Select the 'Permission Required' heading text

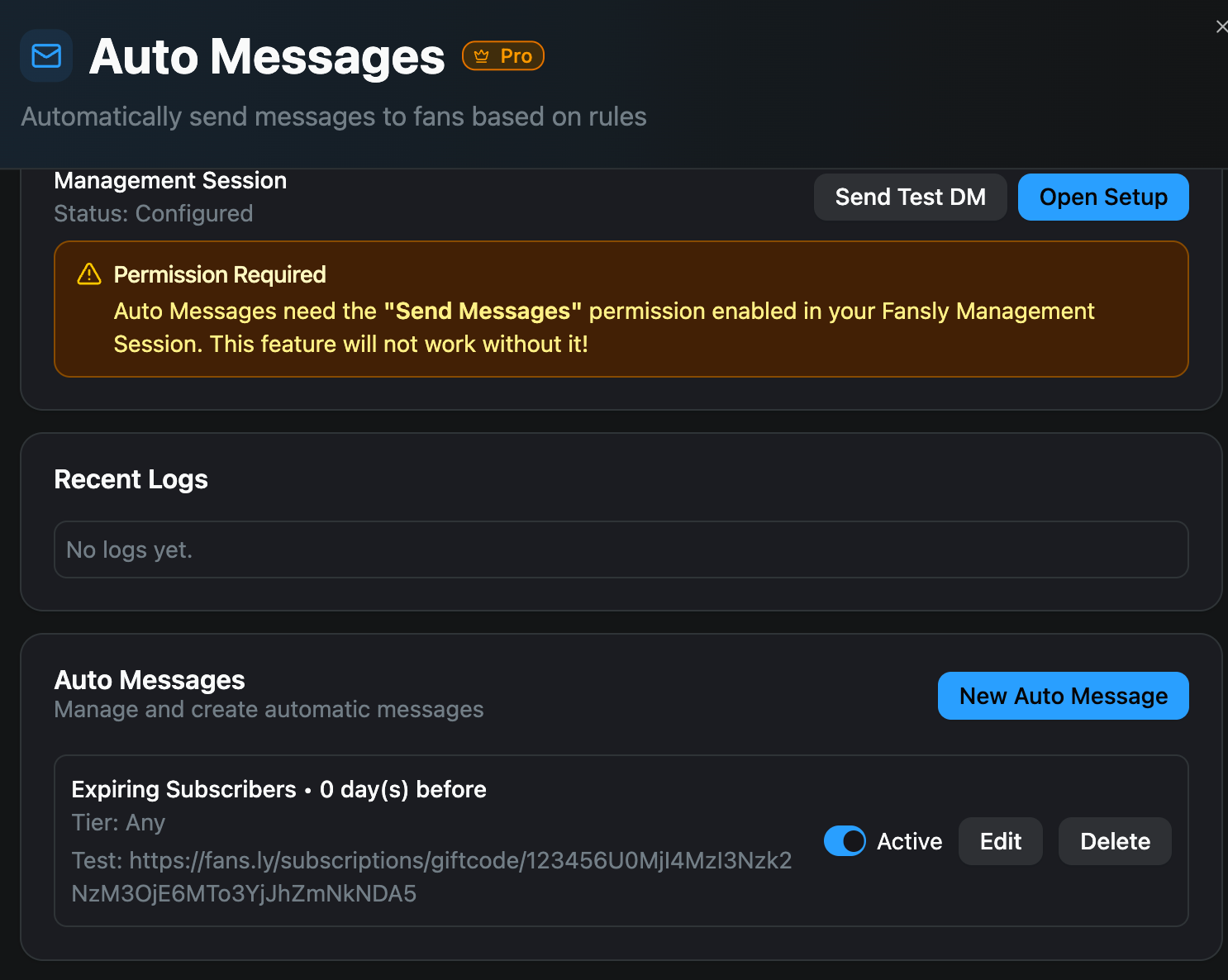pos(220,274)
